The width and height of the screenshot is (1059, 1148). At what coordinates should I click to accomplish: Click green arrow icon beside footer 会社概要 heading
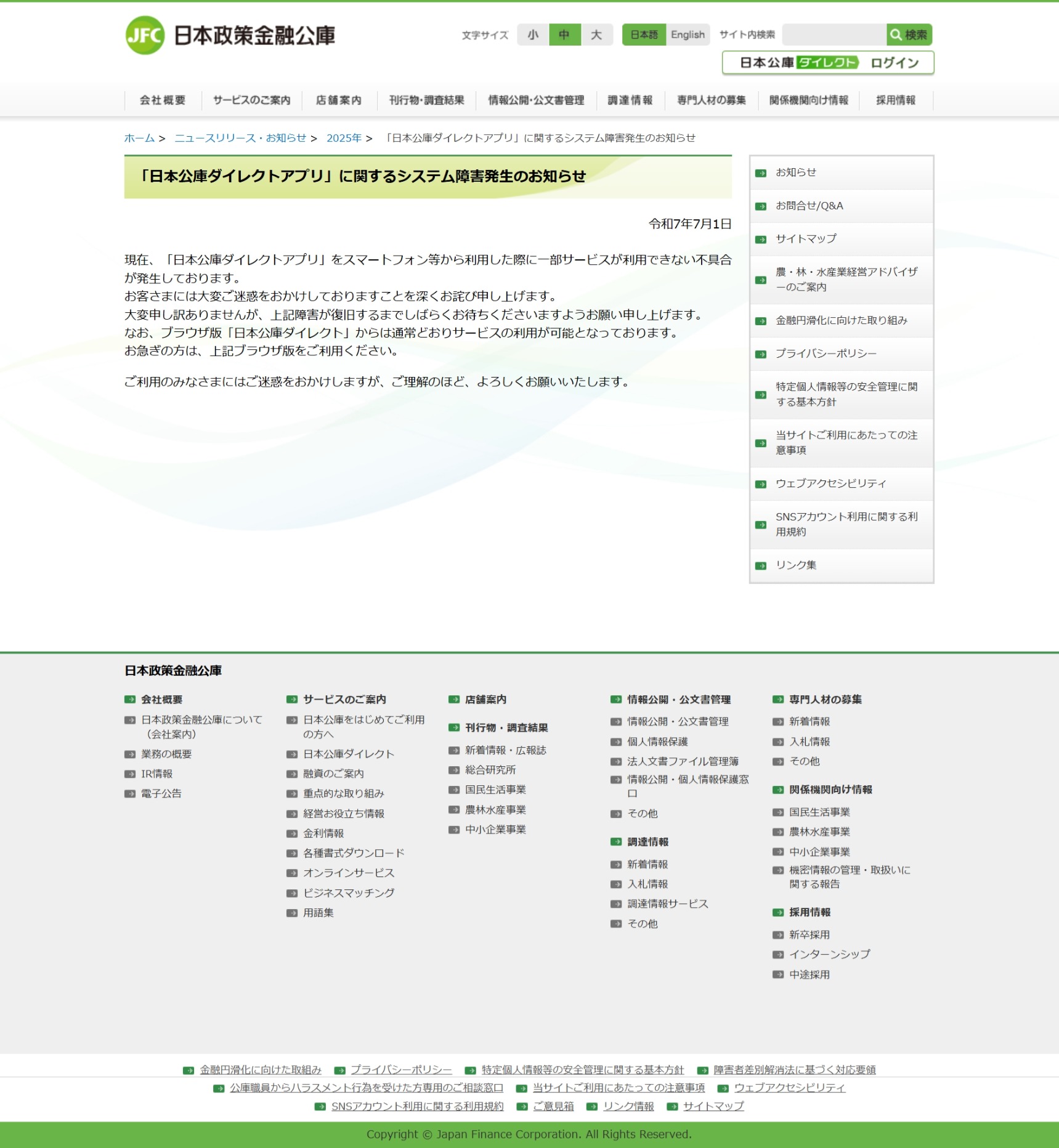tap(130, 699)
